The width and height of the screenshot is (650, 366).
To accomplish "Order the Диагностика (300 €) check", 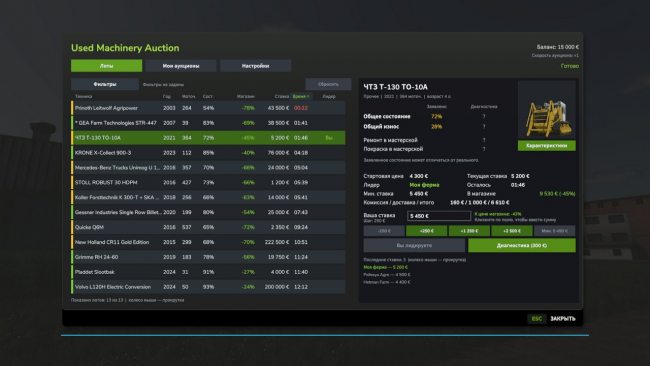I will click(x=522, y=245).
